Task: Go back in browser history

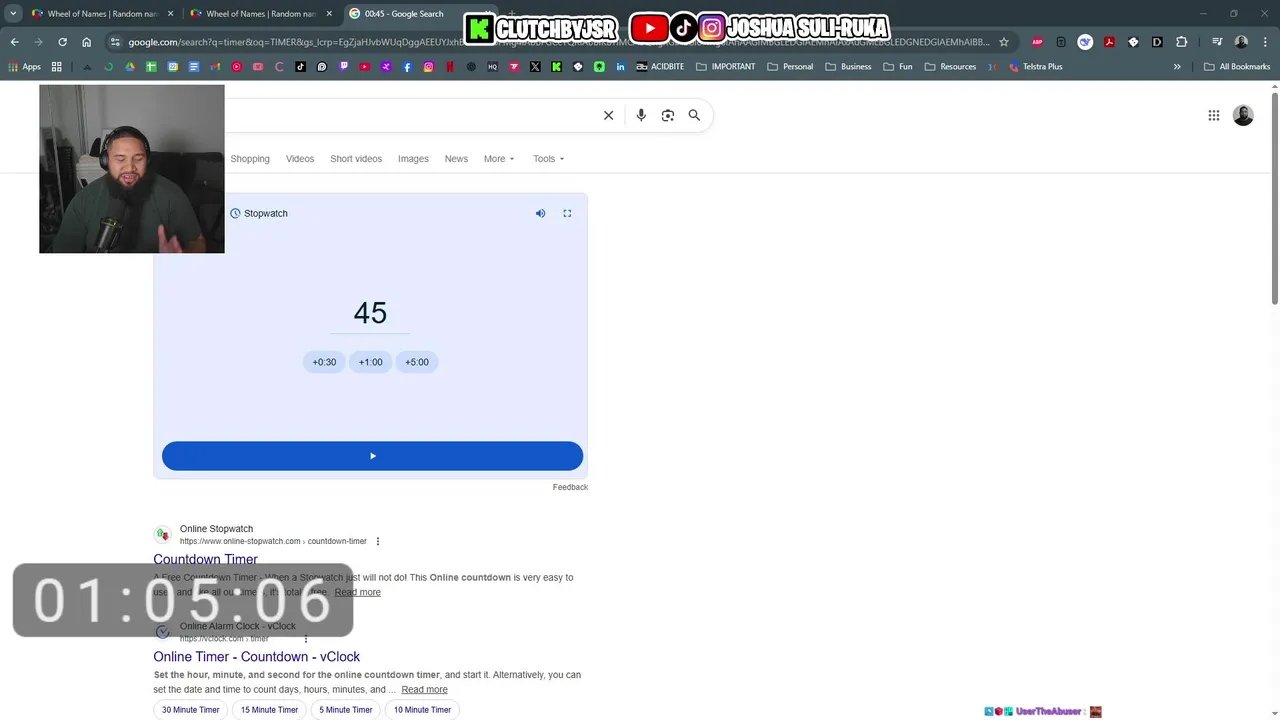Action: click(14, 42)
